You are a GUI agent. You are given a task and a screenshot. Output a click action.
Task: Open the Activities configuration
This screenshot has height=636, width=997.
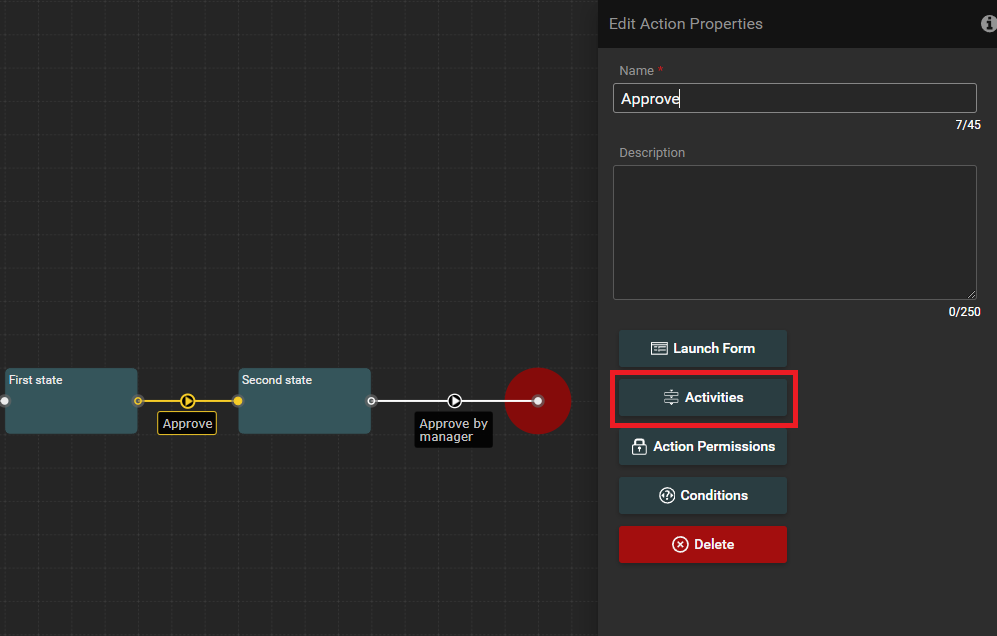[x=703, y=397]
